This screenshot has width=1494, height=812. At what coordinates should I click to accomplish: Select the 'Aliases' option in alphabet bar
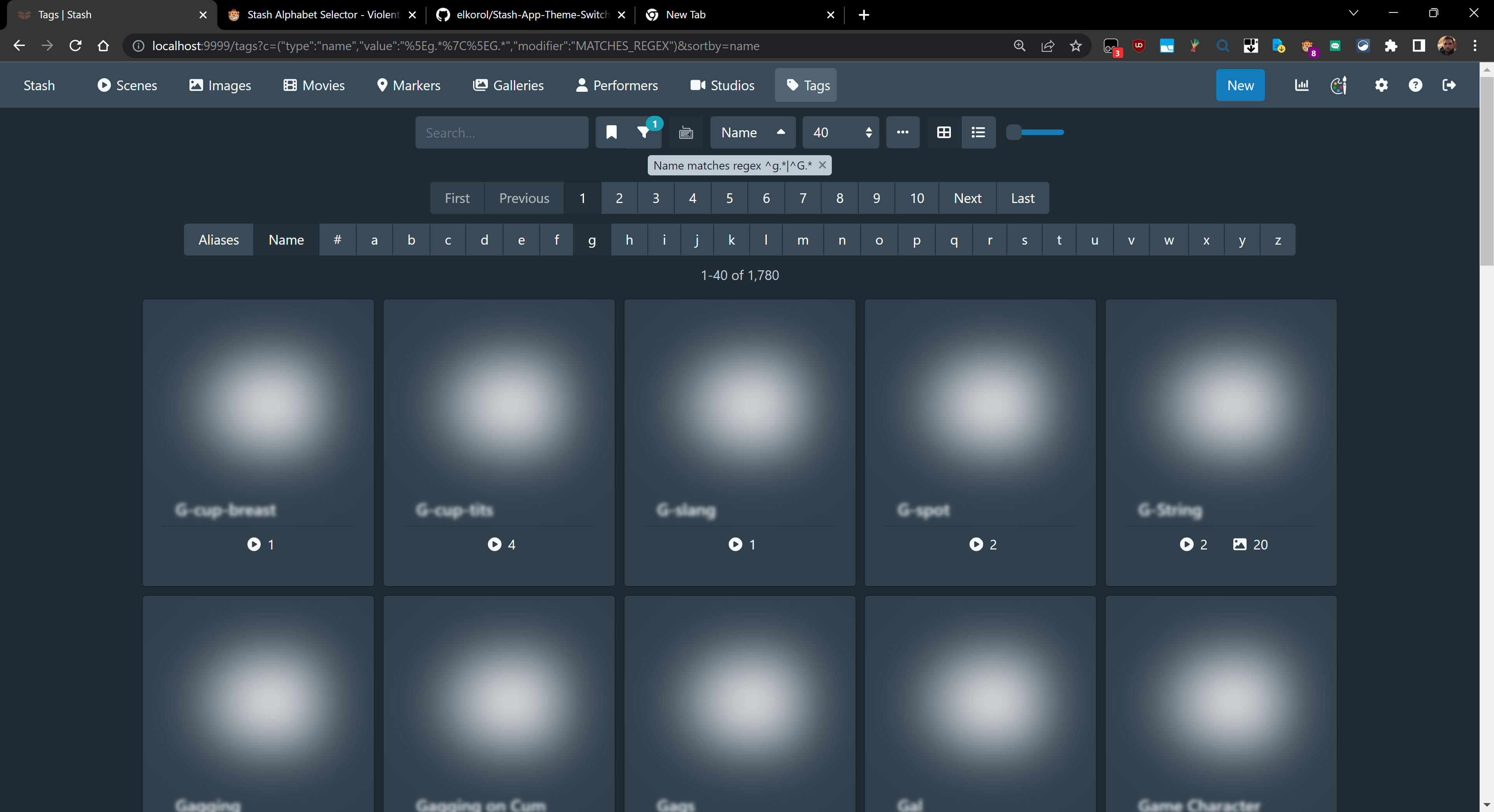pyautogui.click(x=218, y=240)
